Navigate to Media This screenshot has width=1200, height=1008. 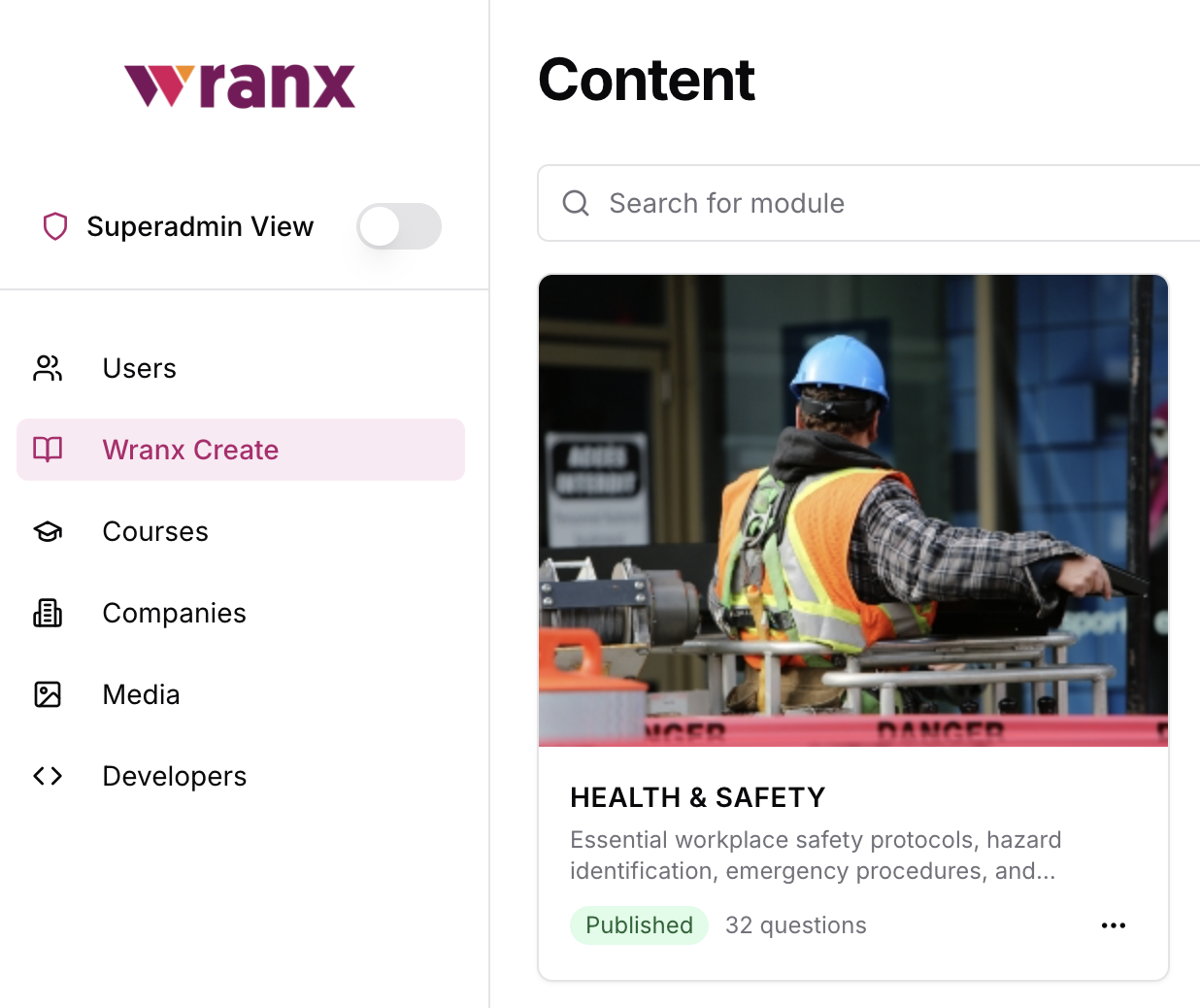241,694
